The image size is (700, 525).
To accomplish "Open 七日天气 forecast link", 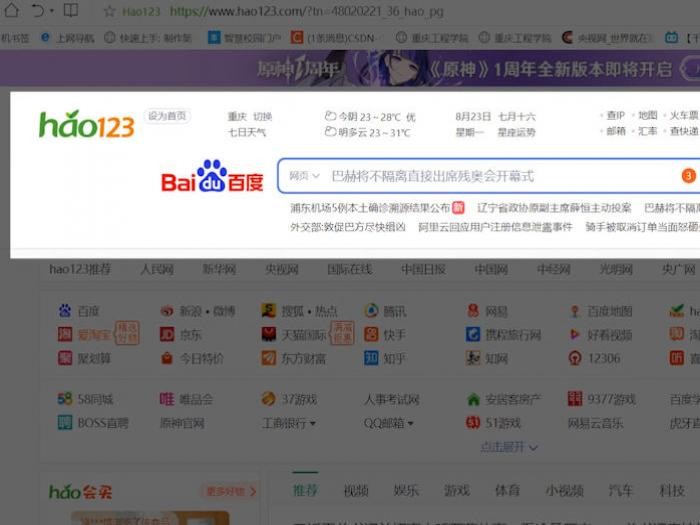I will (247, 132).
